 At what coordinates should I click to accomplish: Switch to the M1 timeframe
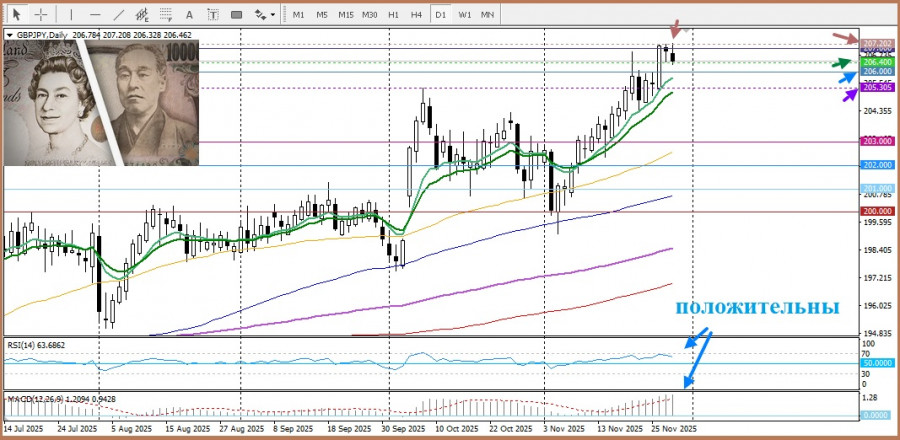(298, 15)
